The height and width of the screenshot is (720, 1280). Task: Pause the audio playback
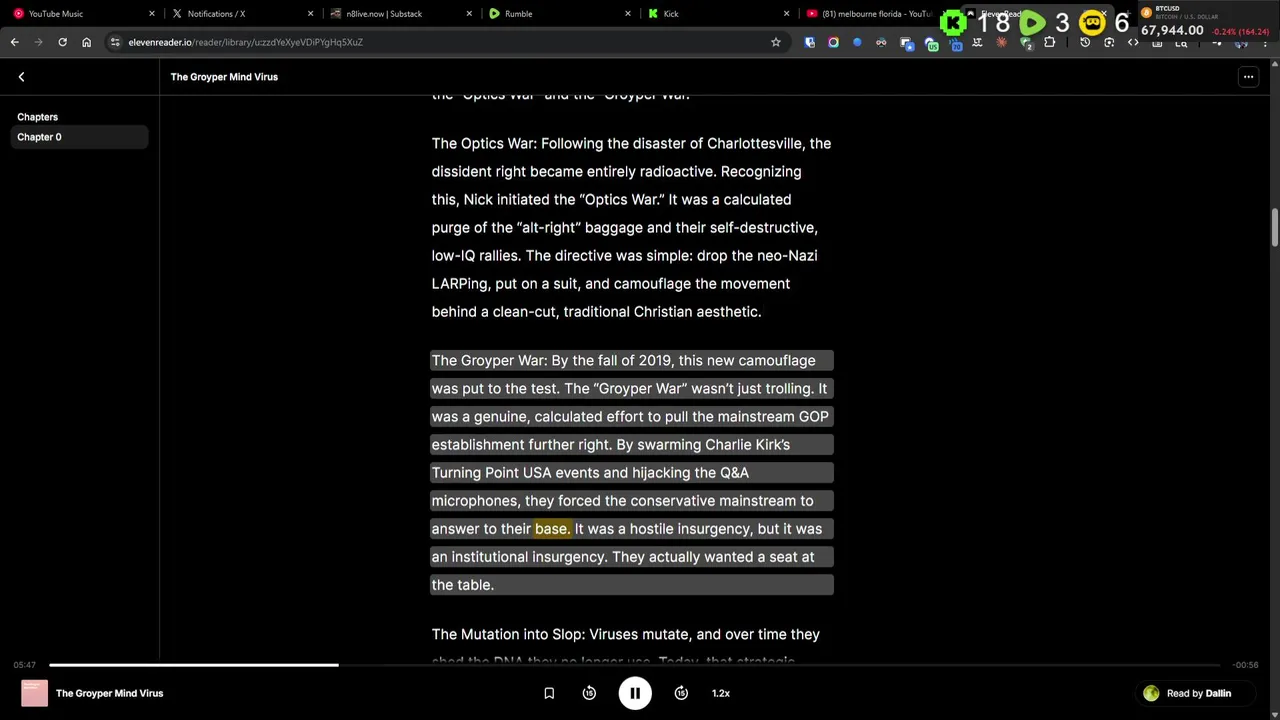635,693
